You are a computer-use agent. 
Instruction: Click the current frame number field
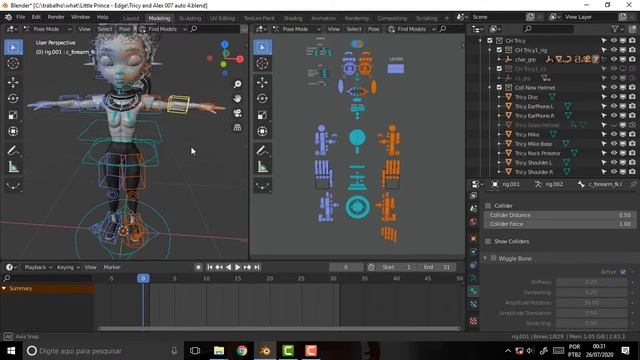click(x=346, y=267)
